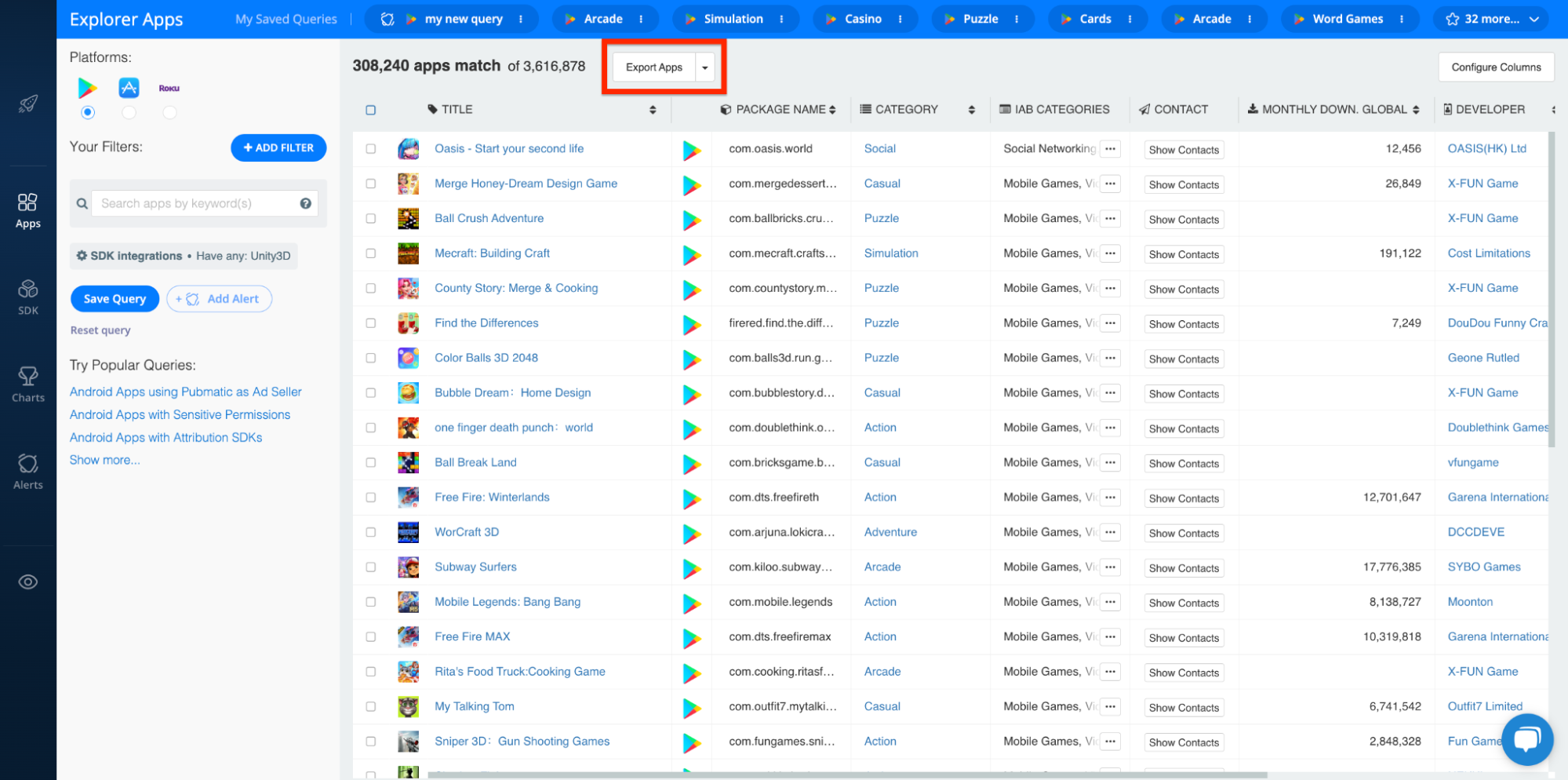Sort by Monthly Downloads Global arrows
The image size is (1568, 780).
1416,110
